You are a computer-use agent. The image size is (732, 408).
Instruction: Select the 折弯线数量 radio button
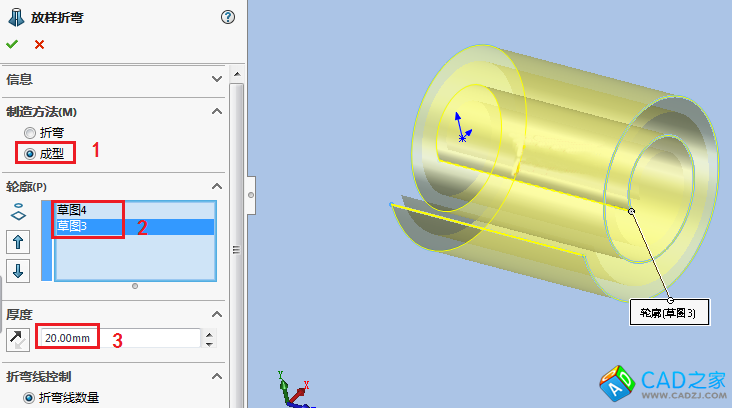(30, 398)
